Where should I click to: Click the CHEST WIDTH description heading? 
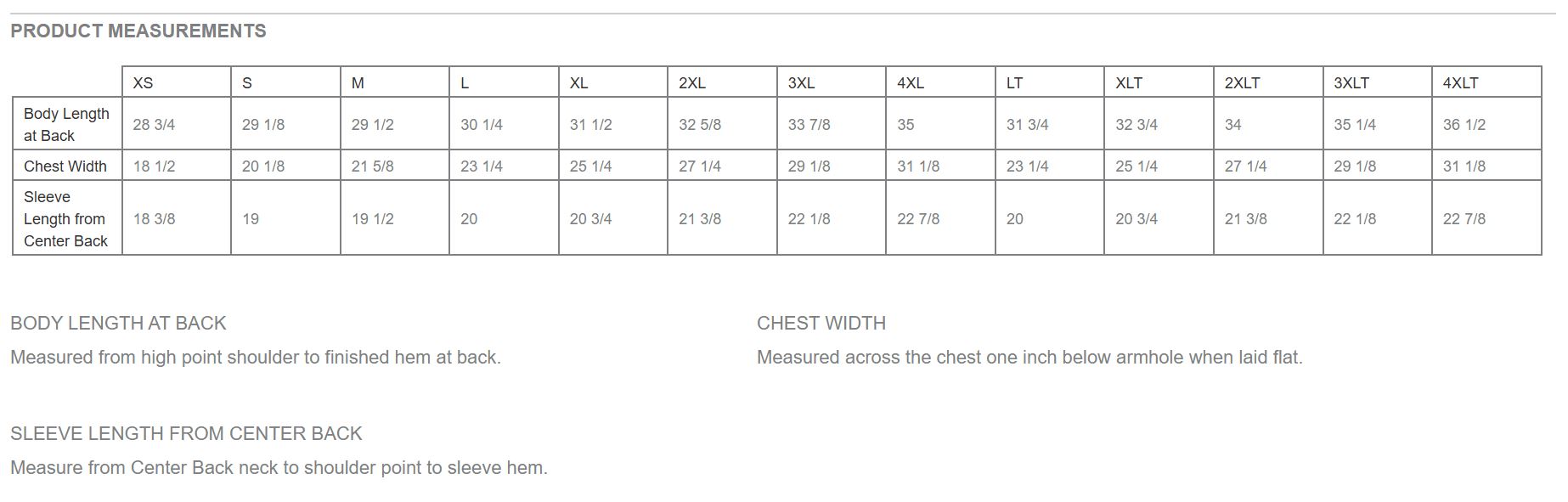pyautogui.click(x=821, y=324)
